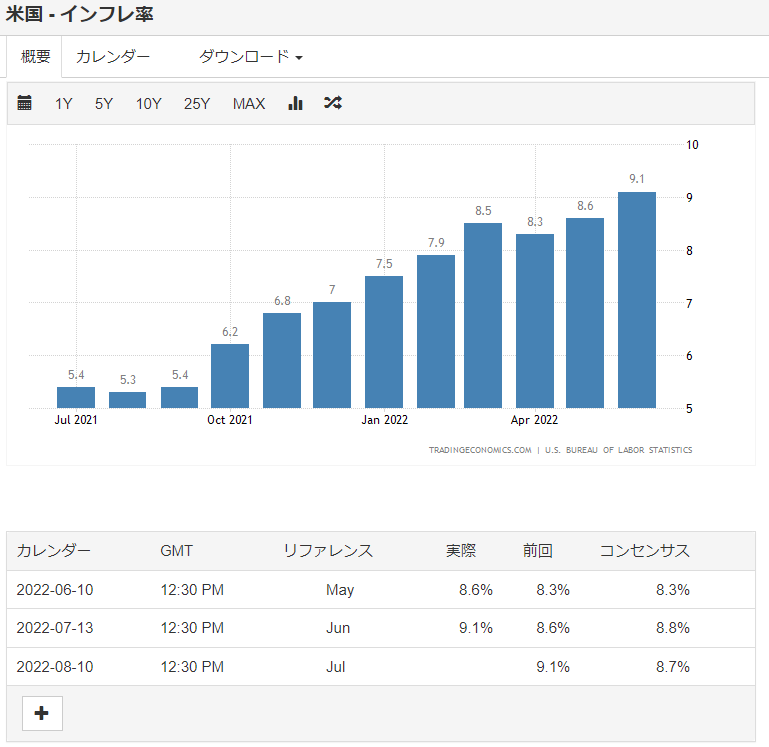Select the 1Y time range

63,103
